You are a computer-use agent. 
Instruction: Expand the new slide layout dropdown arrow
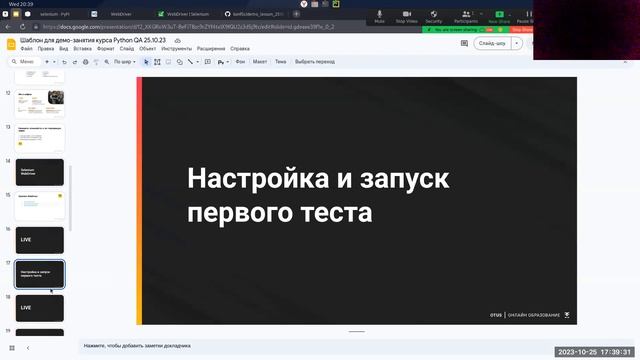[x=54, y=62]
